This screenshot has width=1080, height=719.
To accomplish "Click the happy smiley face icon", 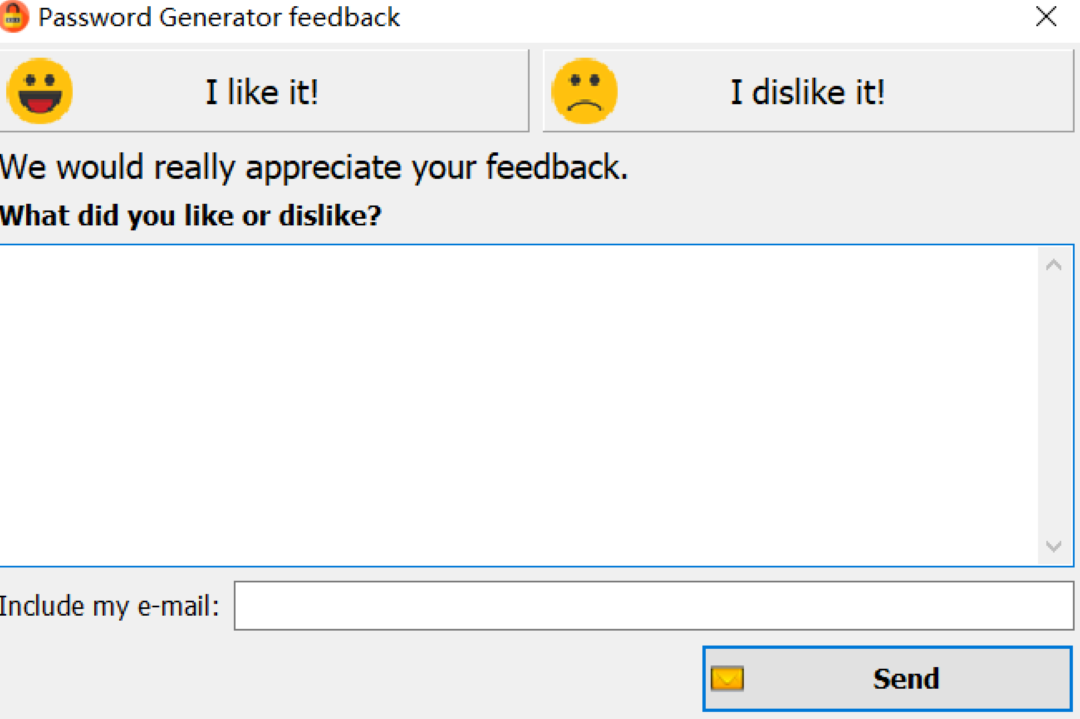I will click(40, 91).
